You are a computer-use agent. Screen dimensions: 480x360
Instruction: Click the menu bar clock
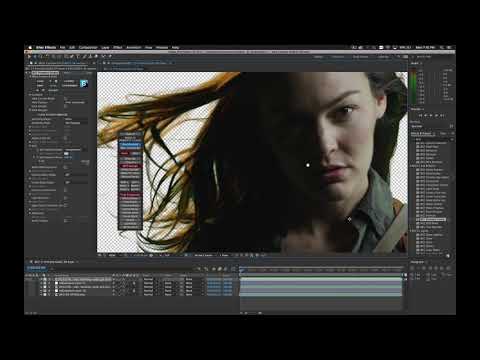click(x=425, y=47)
